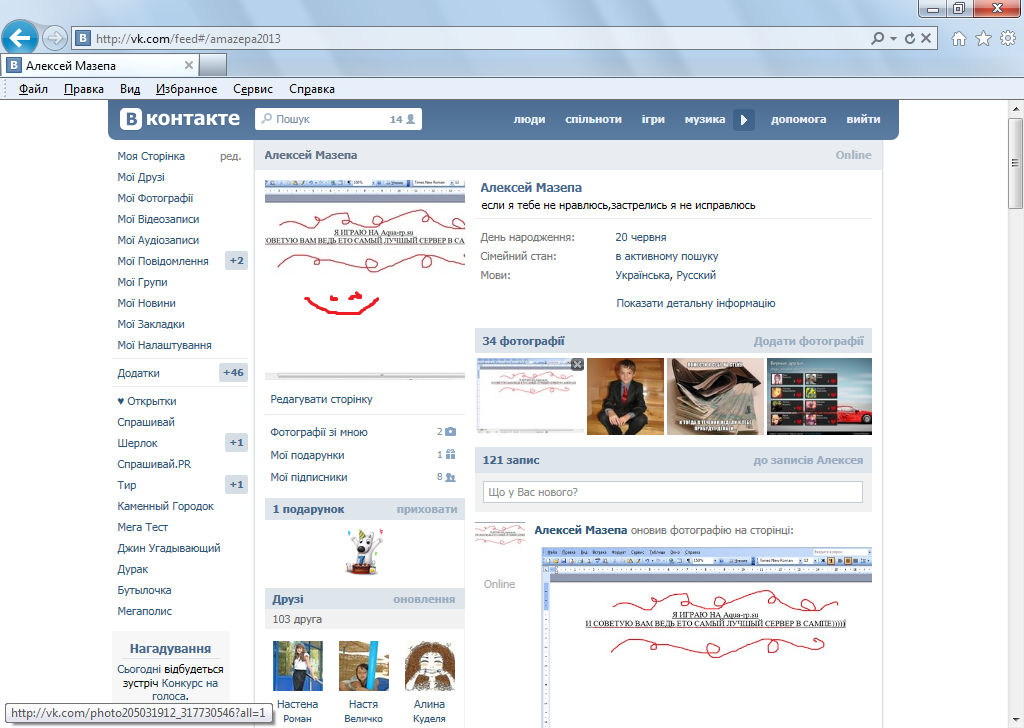Open the допомога header link

click(798, 119)
